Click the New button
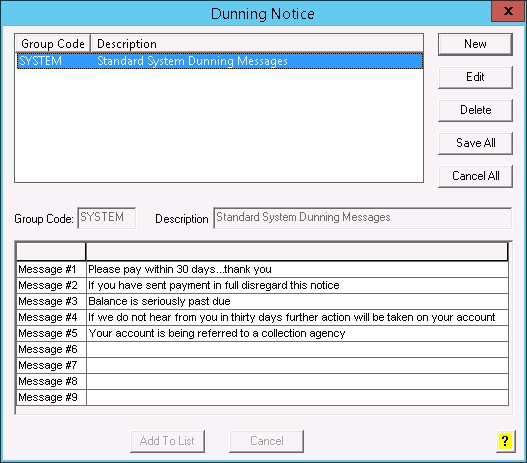The height and width of the screenshot is (463, 527). [475, 44]
